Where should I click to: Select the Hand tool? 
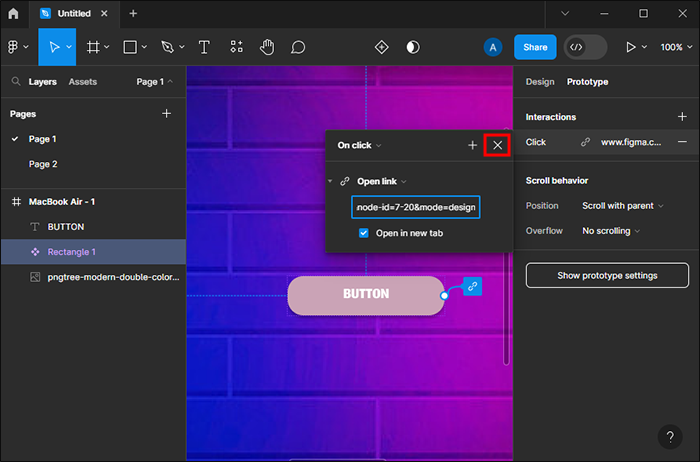pos(267,47)
